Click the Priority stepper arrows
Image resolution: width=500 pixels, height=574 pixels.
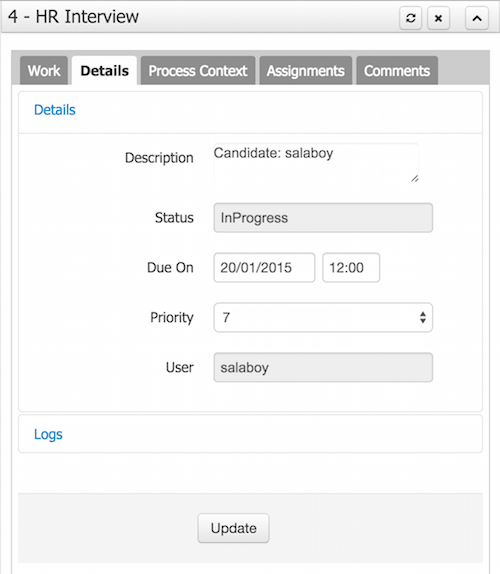[423, 317]
